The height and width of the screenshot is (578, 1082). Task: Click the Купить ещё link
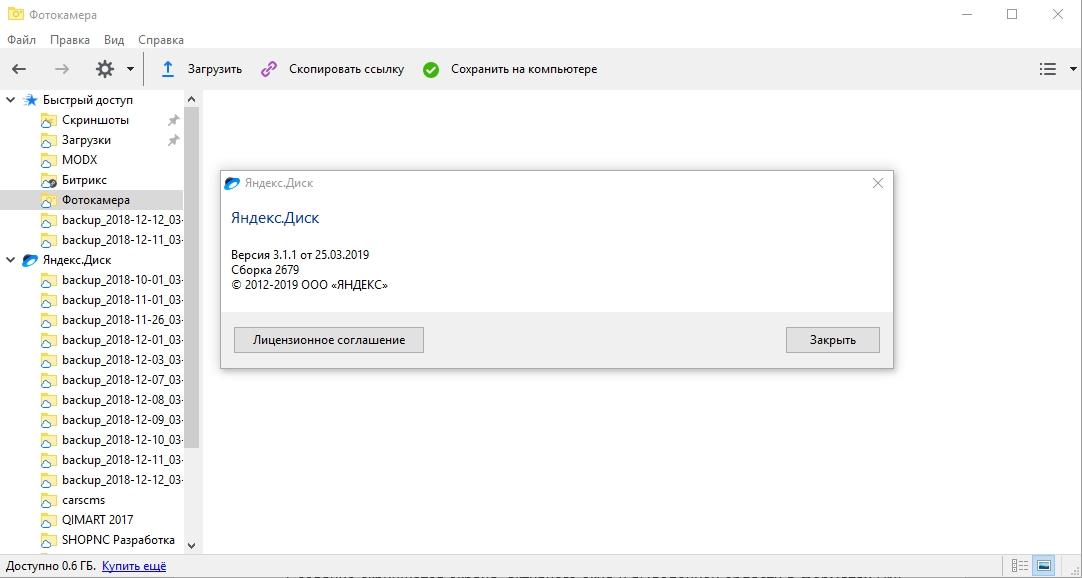pyautogui.click(x=134, y=567)
